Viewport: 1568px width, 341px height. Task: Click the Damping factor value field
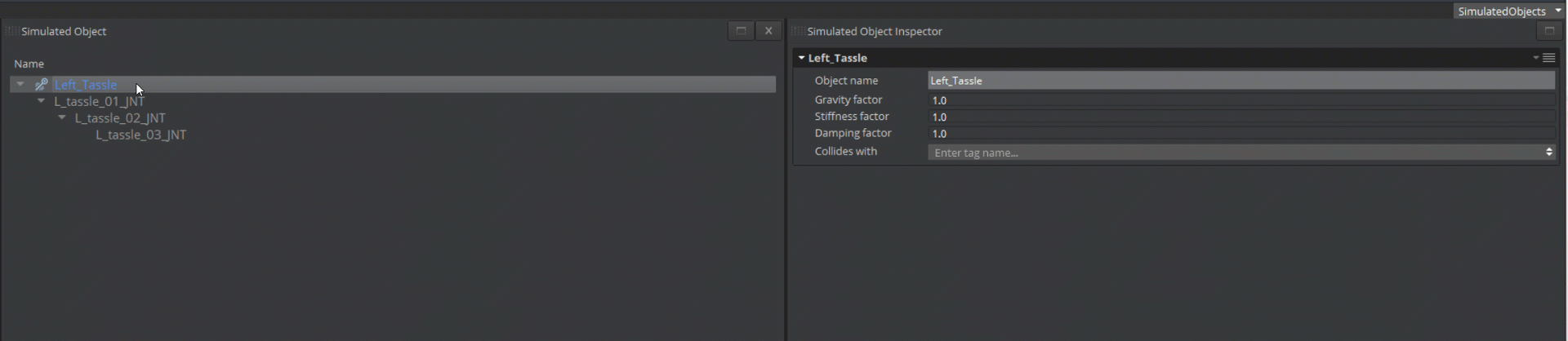[1240, 134]
